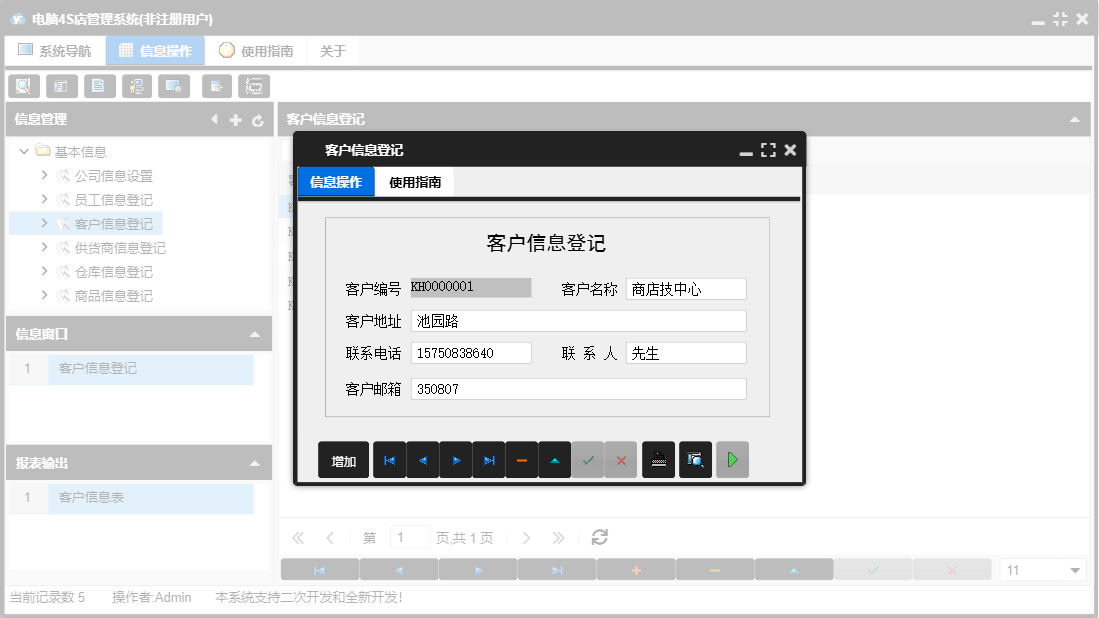The image size is (1099, 618).
Task: Click the 增加 button in the dialog
Action: (x=343, y=459)
